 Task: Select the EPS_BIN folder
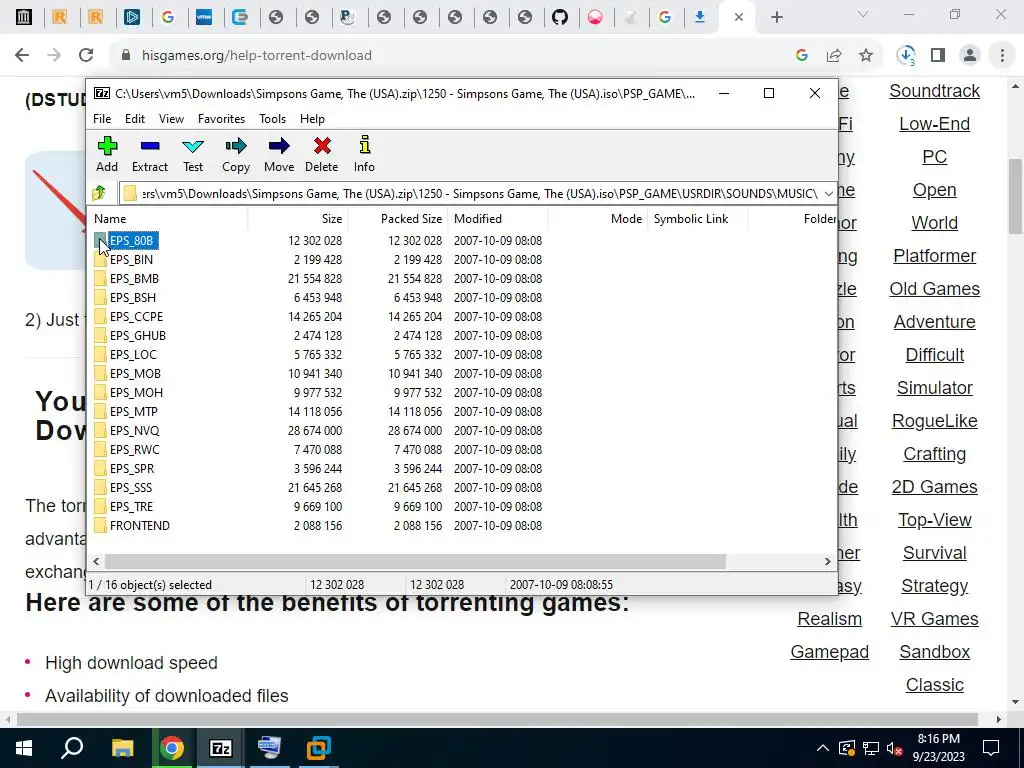pos(131,259)
